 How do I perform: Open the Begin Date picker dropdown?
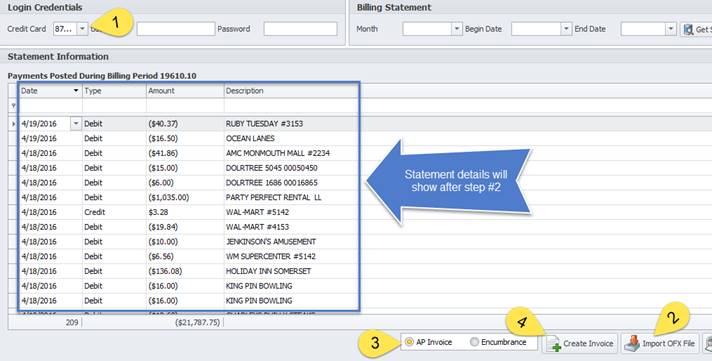[566, 29]
